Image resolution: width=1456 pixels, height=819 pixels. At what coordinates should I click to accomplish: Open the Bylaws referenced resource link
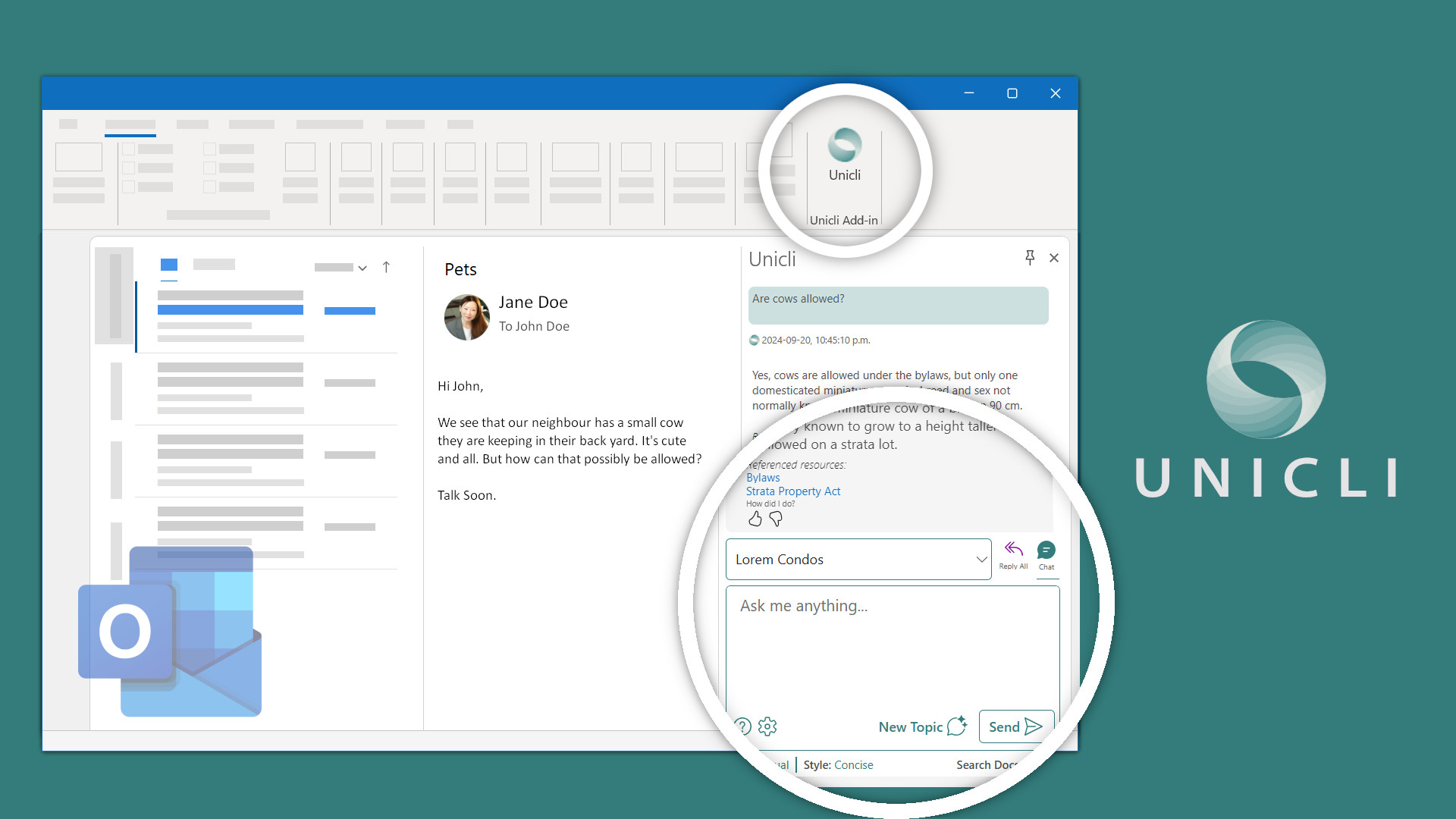pyautogui.click(x=763, y=478)
